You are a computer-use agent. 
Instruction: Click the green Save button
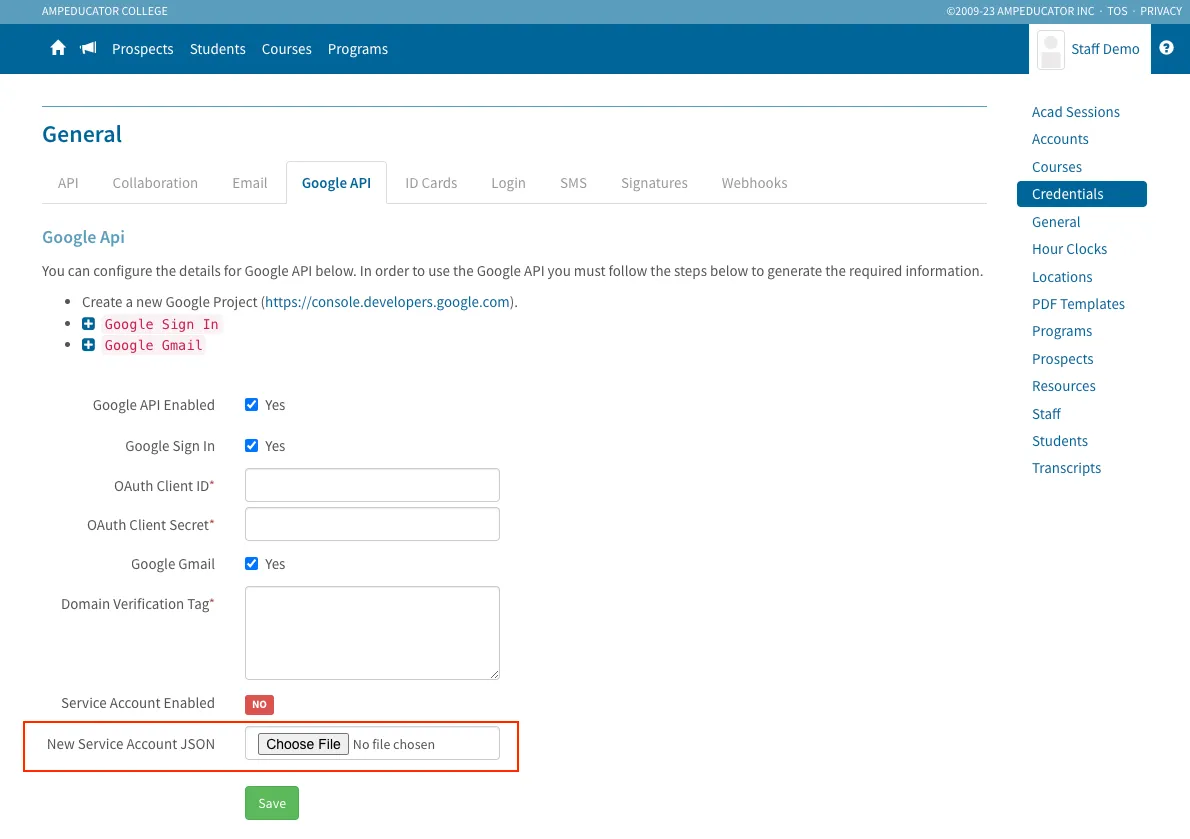(x=272, y=803)
